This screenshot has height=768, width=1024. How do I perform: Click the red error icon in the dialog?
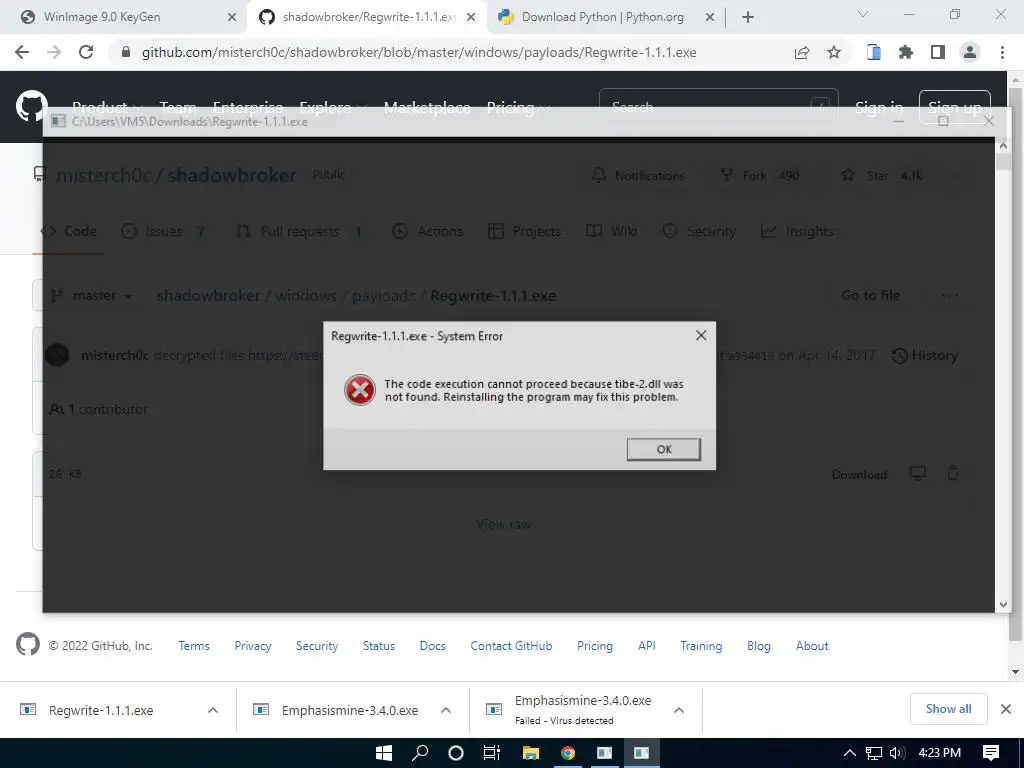360,390
